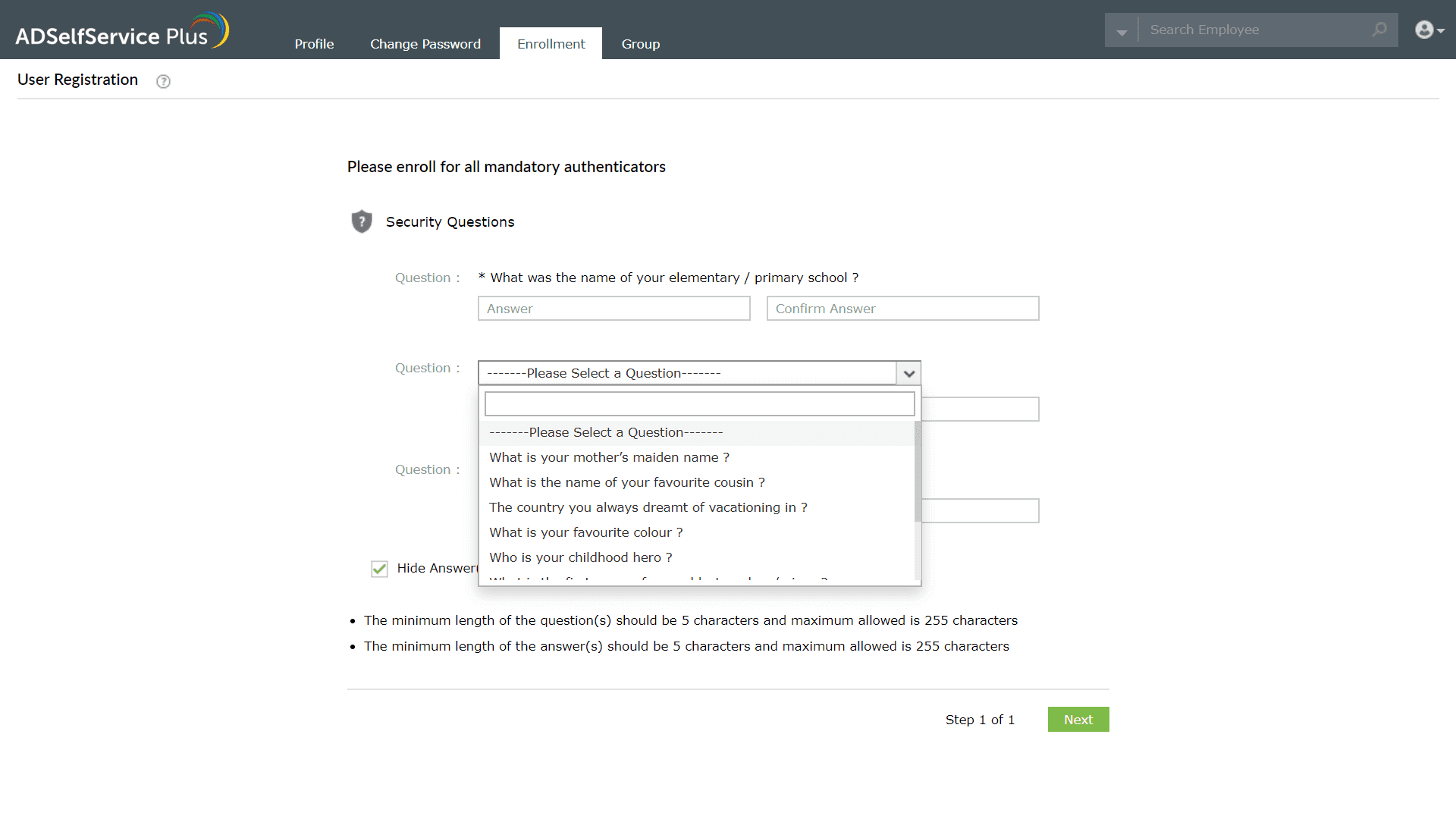Click the Security Questions shield icon

362,221
